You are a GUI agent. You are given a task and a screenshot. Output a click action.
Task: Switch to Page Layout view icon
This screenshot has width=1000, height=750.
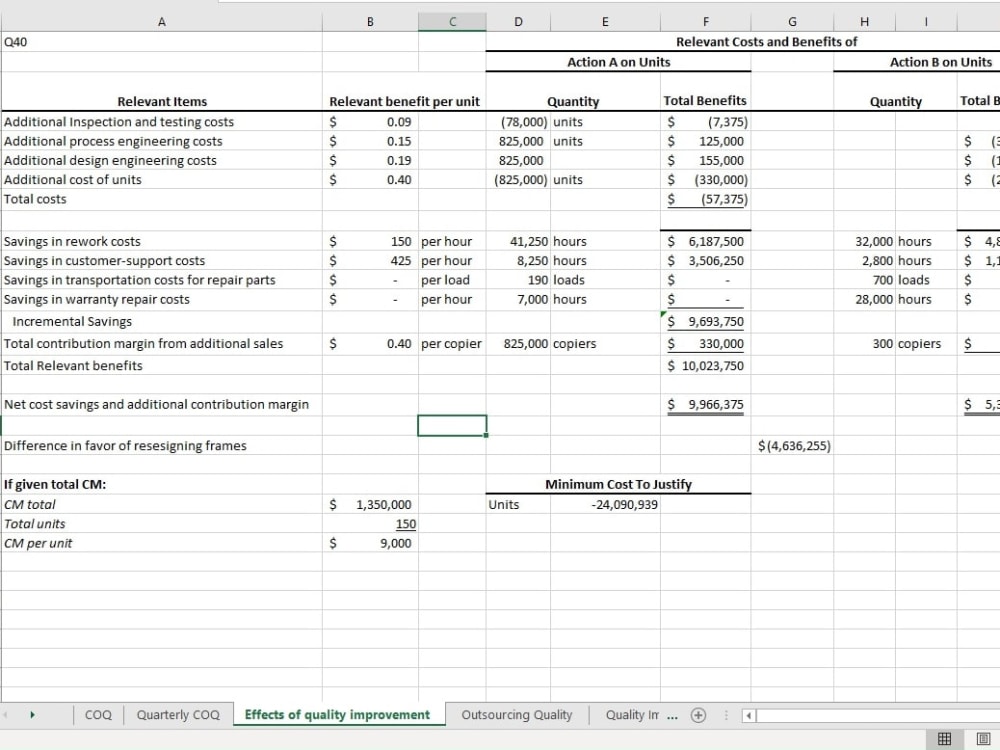983,739
